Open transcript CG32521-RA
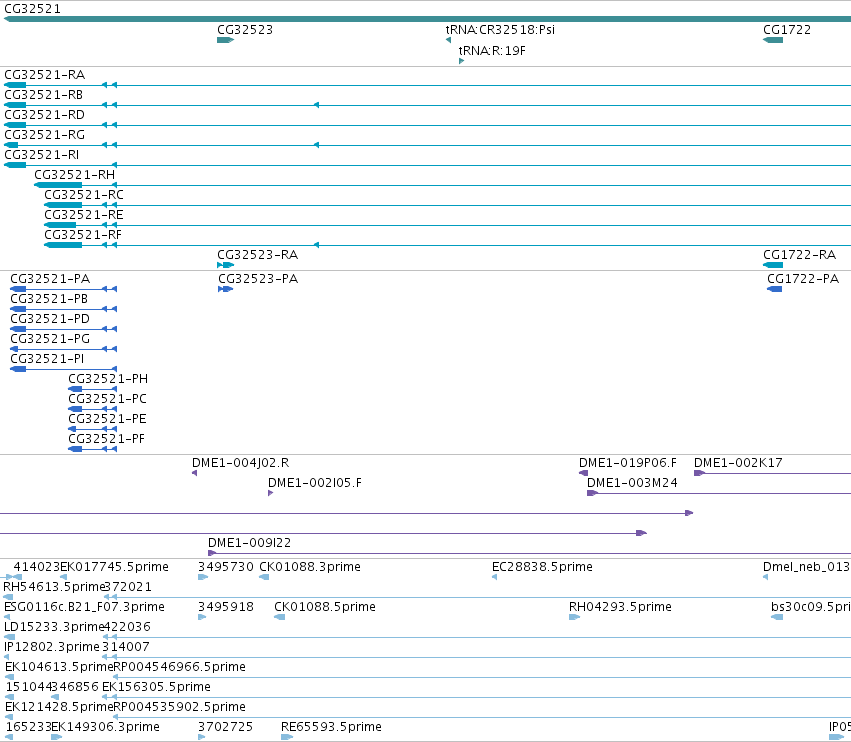 tap(45, 74)
